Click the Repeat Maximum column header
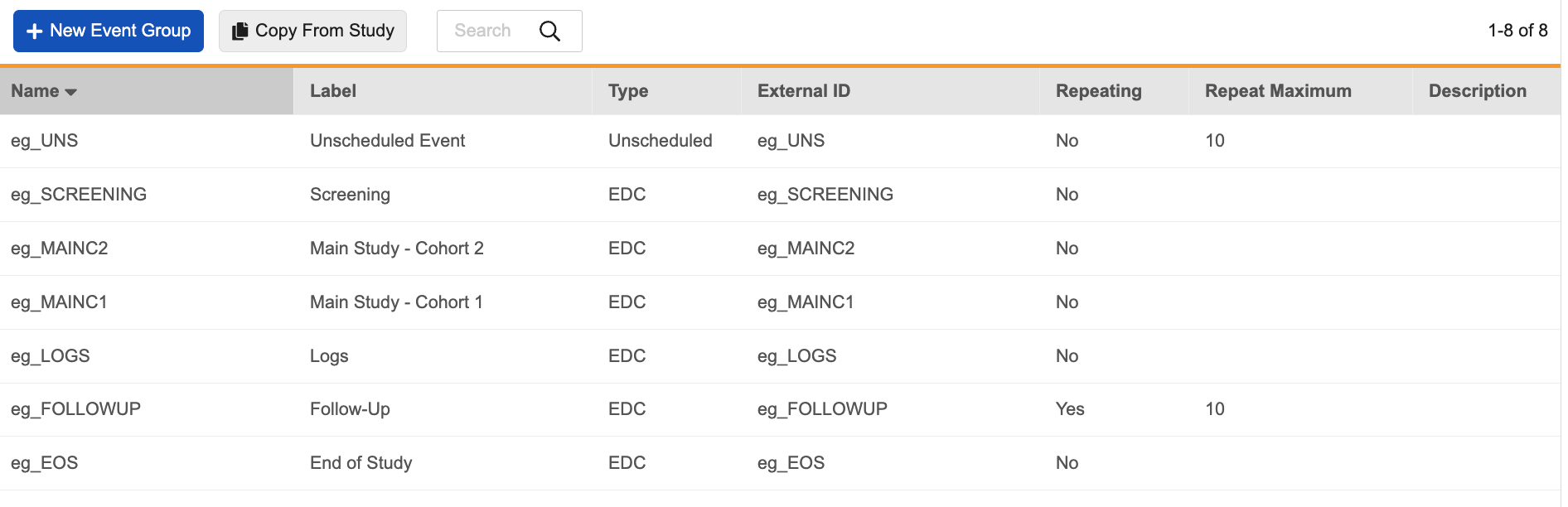Screen dimensions: 1568x507 (x=1277, y=91)
